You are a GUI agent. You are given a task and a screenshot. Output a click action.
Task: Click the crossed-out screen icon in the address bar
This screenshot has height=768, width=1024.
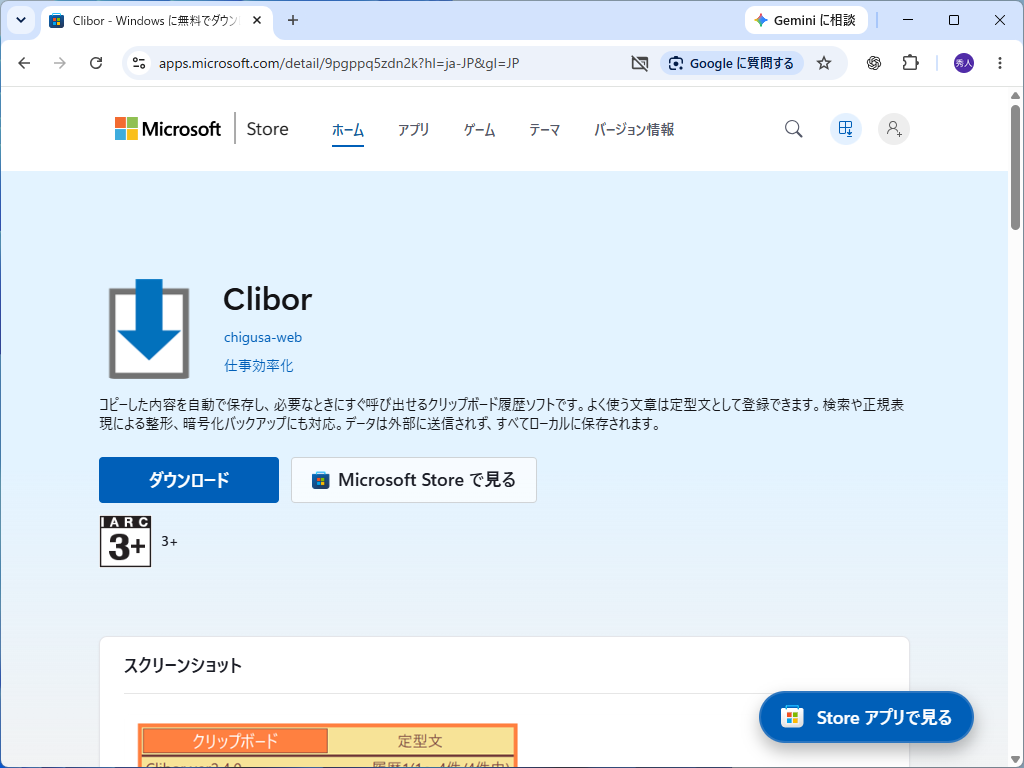pyautogui.click(x=640, y=63)
